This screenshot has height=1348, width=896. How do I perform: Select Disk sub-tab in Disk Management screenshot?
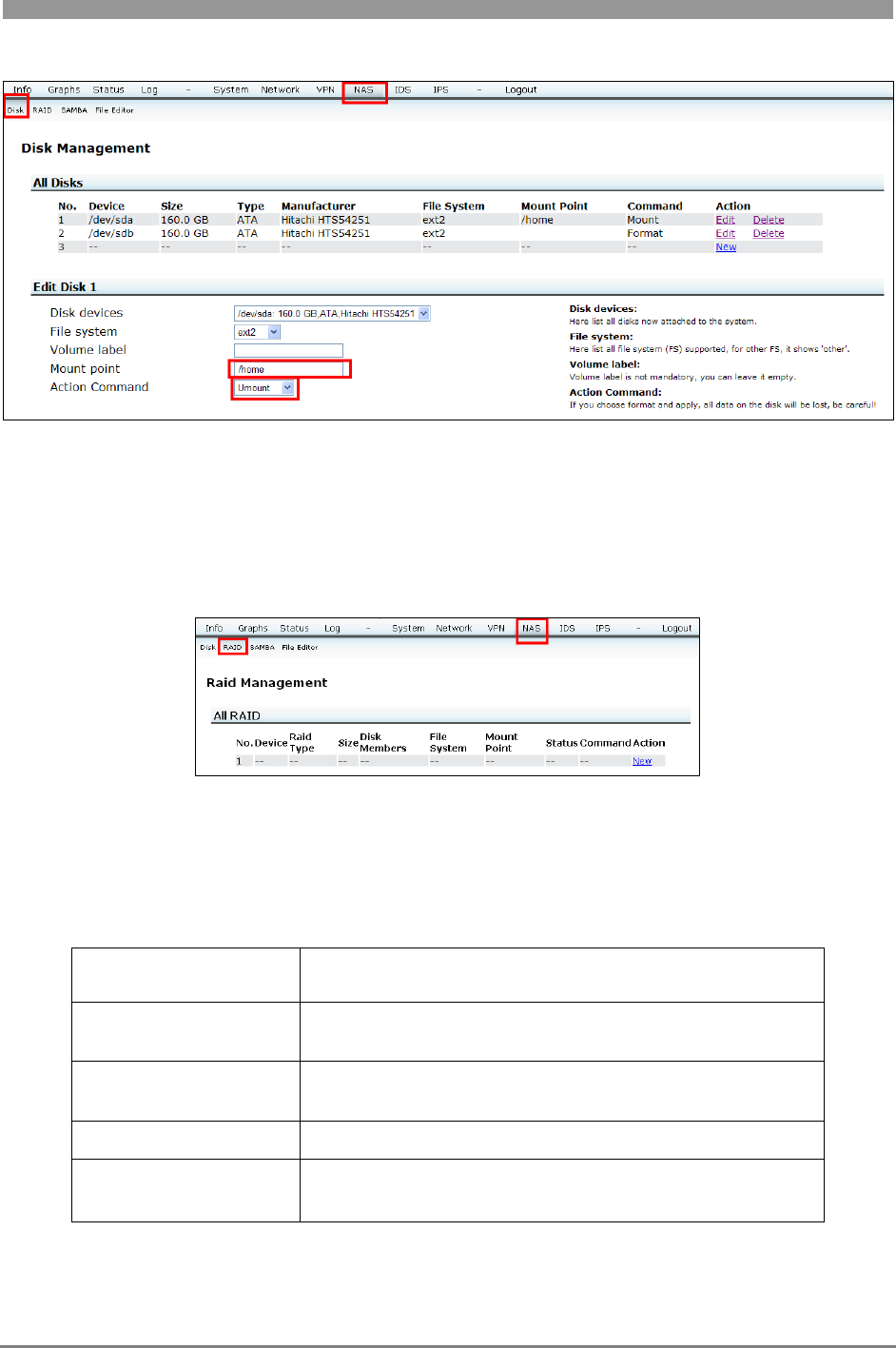click(15, 110)
